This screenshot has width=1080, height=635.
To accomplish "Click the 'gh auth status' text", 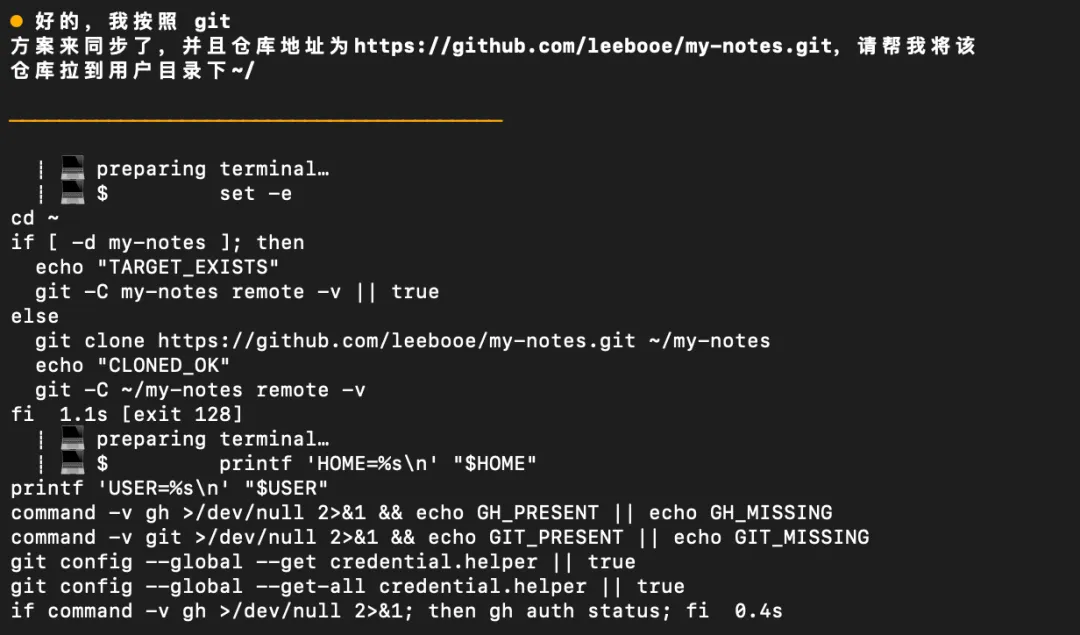I will coord(579,611).
